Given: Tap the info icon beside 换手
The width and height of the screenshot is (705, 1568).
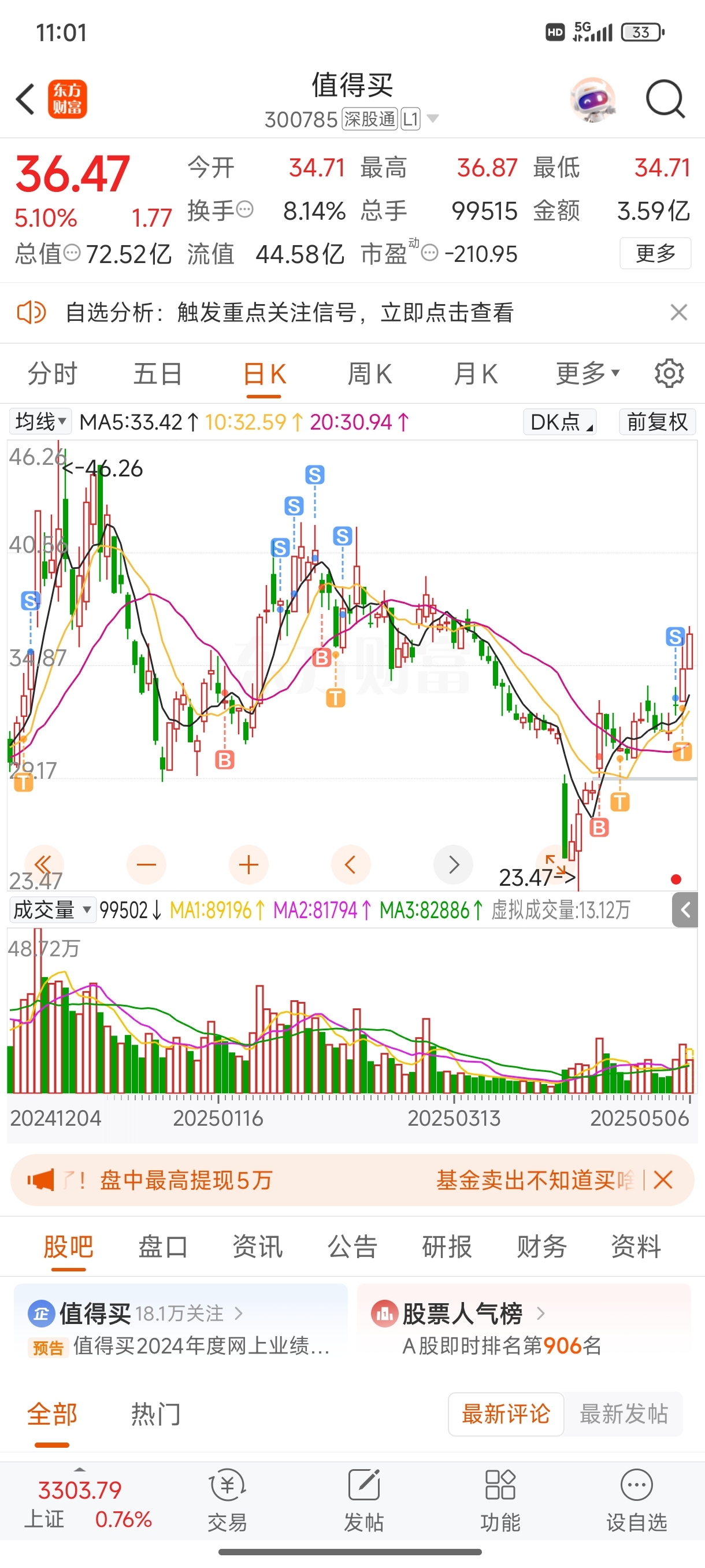Looking at the screenshot, I should point(244,210).
